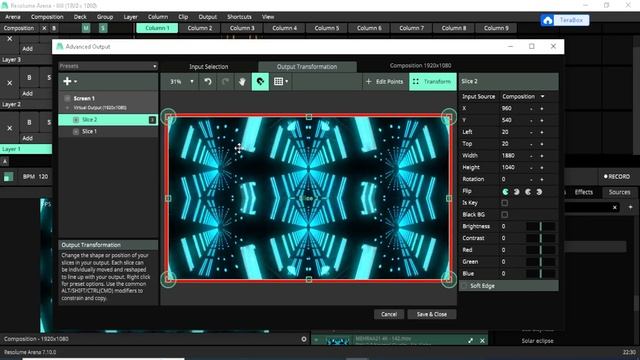Click the Cancel button
Screen dimensions: 640x360
pyautogui.click(x=389, y=314)
